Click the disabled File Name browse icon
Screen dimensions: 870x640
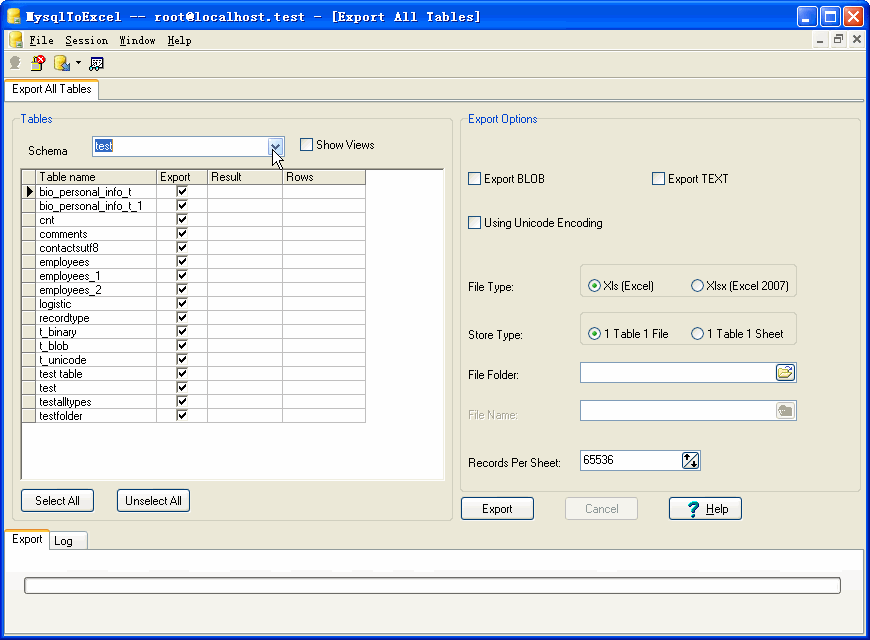[785, 411]
